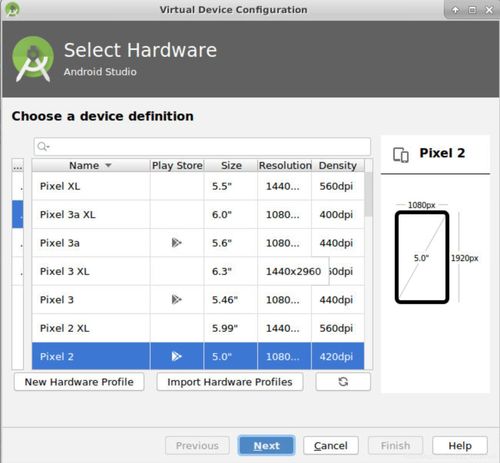This screenshot has height=463, width=500.
Task: Click Import Hardware Profiles button
Action: pyautogui.click(x=230, y=382)
